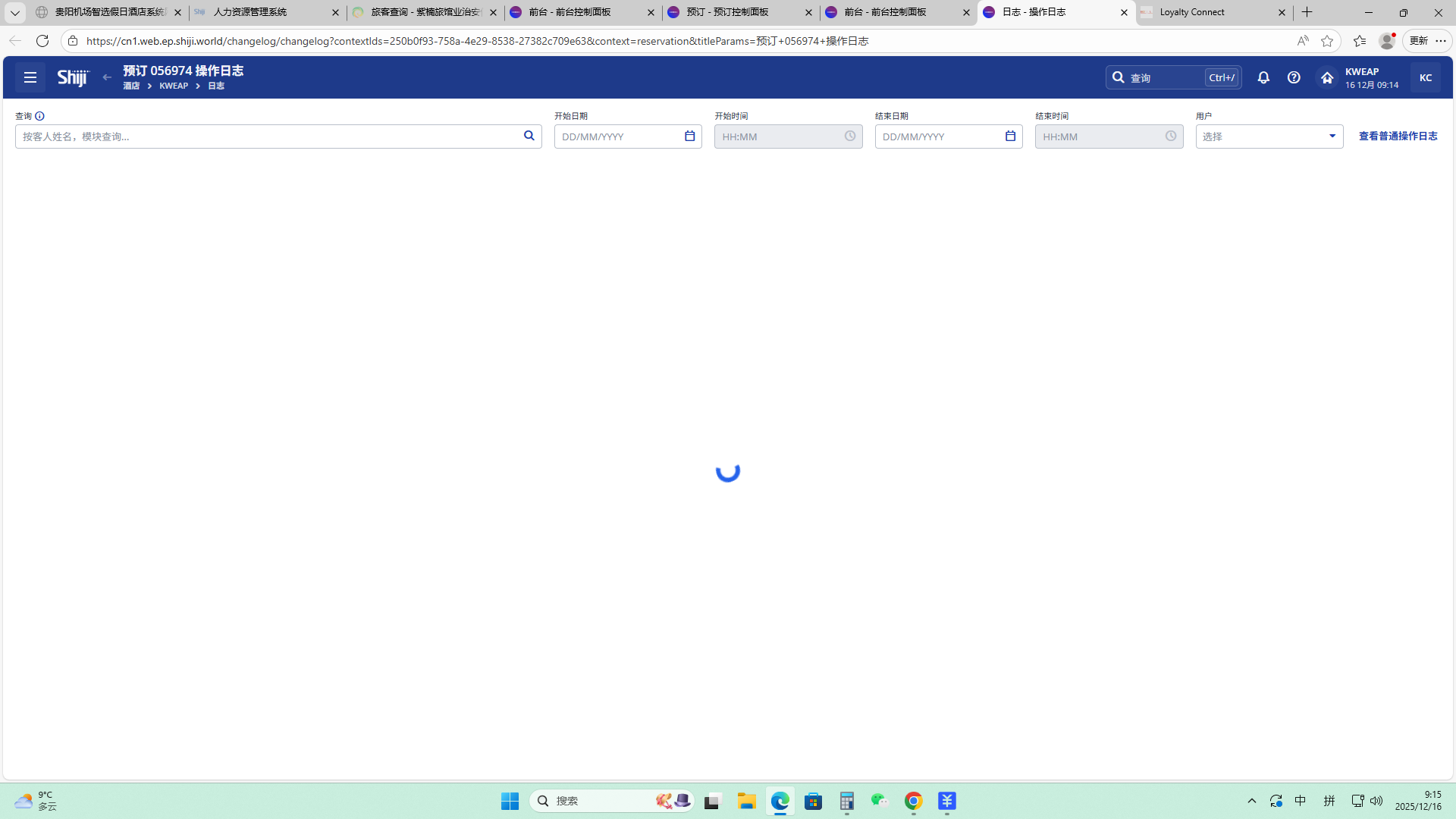This screenshot has height=819, width=1456.
Task: Click the info icon next to 查询 label
Action: pos(39,116)
